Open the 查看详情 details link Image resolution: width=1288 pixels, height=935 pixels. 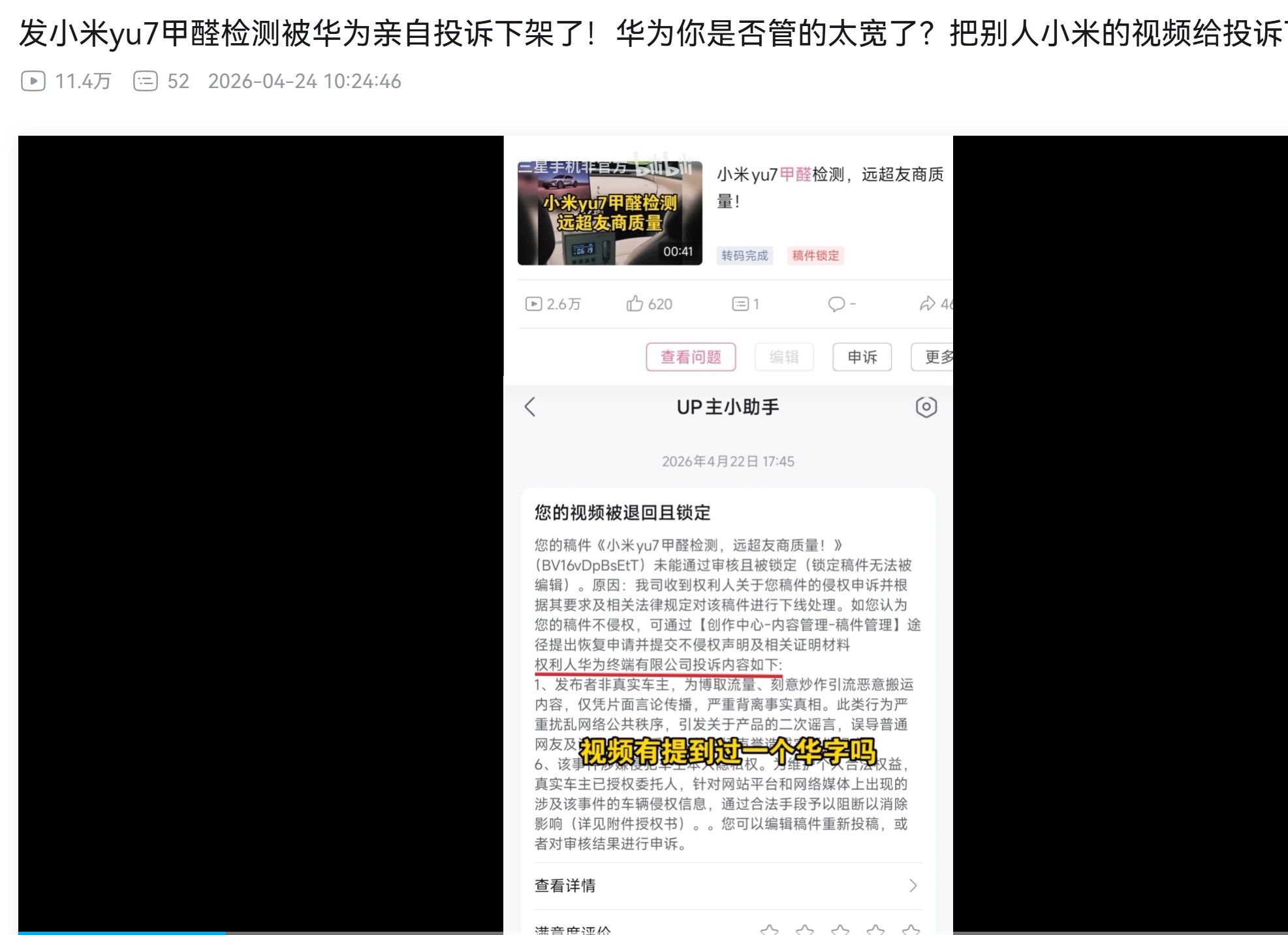click(x=565, y=885)
